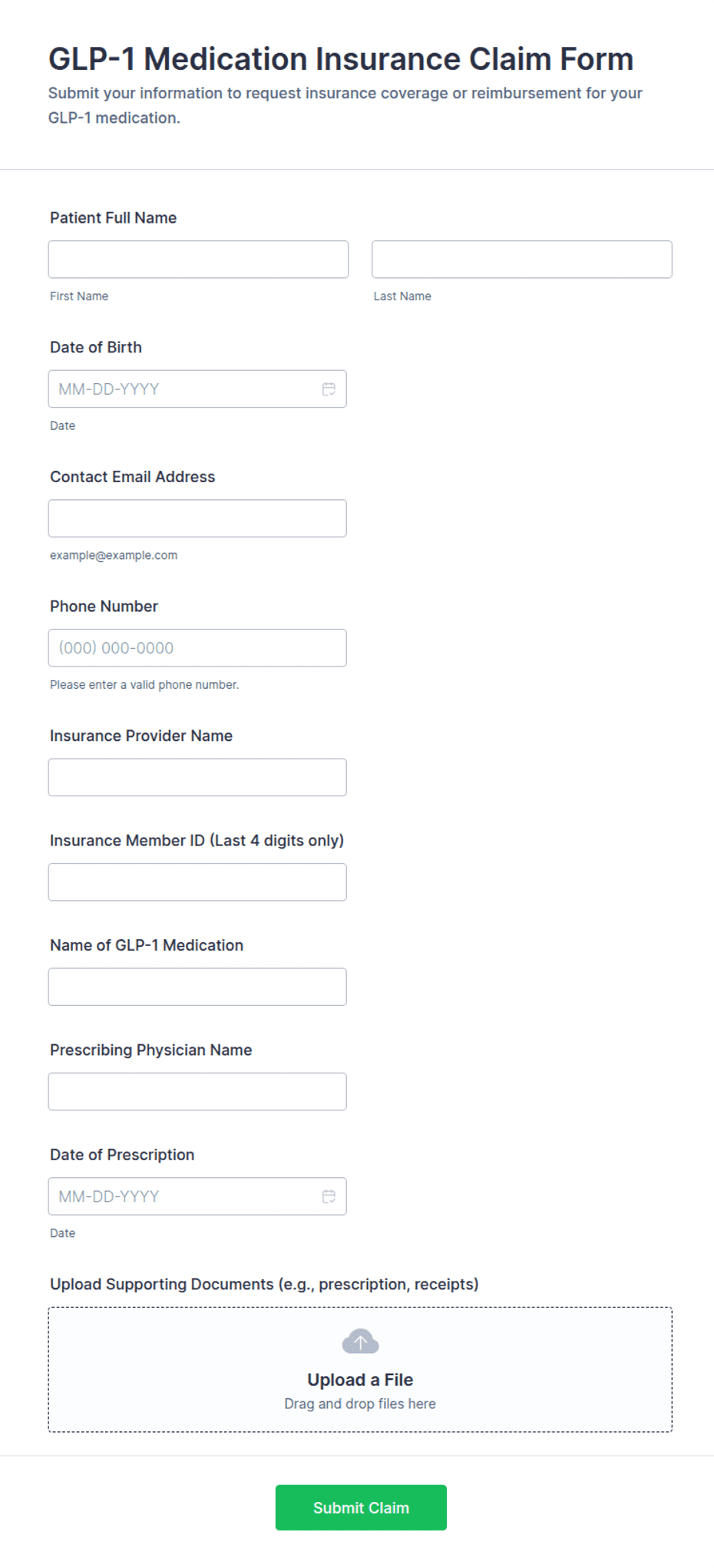Select the Name of GLP-1 Medication field
Screen dimensions: 714x1568
point(197,987)
